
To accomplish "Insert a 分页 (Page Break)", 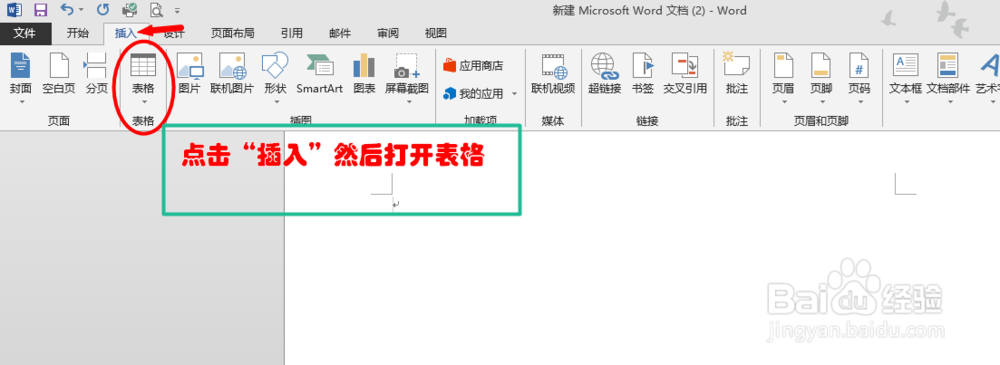I will pos(97,74).
